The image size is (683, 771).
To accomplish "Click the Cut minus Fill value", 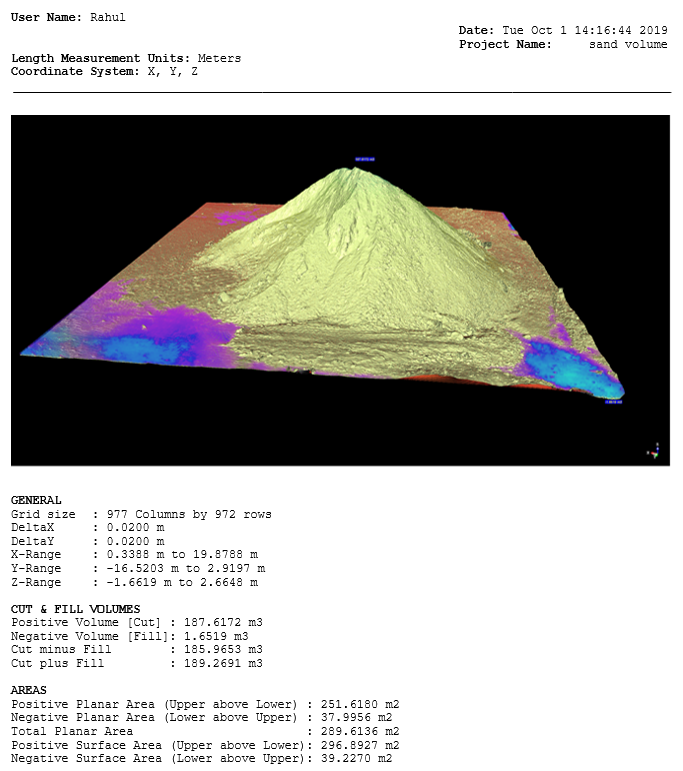I will click(220, 649).
